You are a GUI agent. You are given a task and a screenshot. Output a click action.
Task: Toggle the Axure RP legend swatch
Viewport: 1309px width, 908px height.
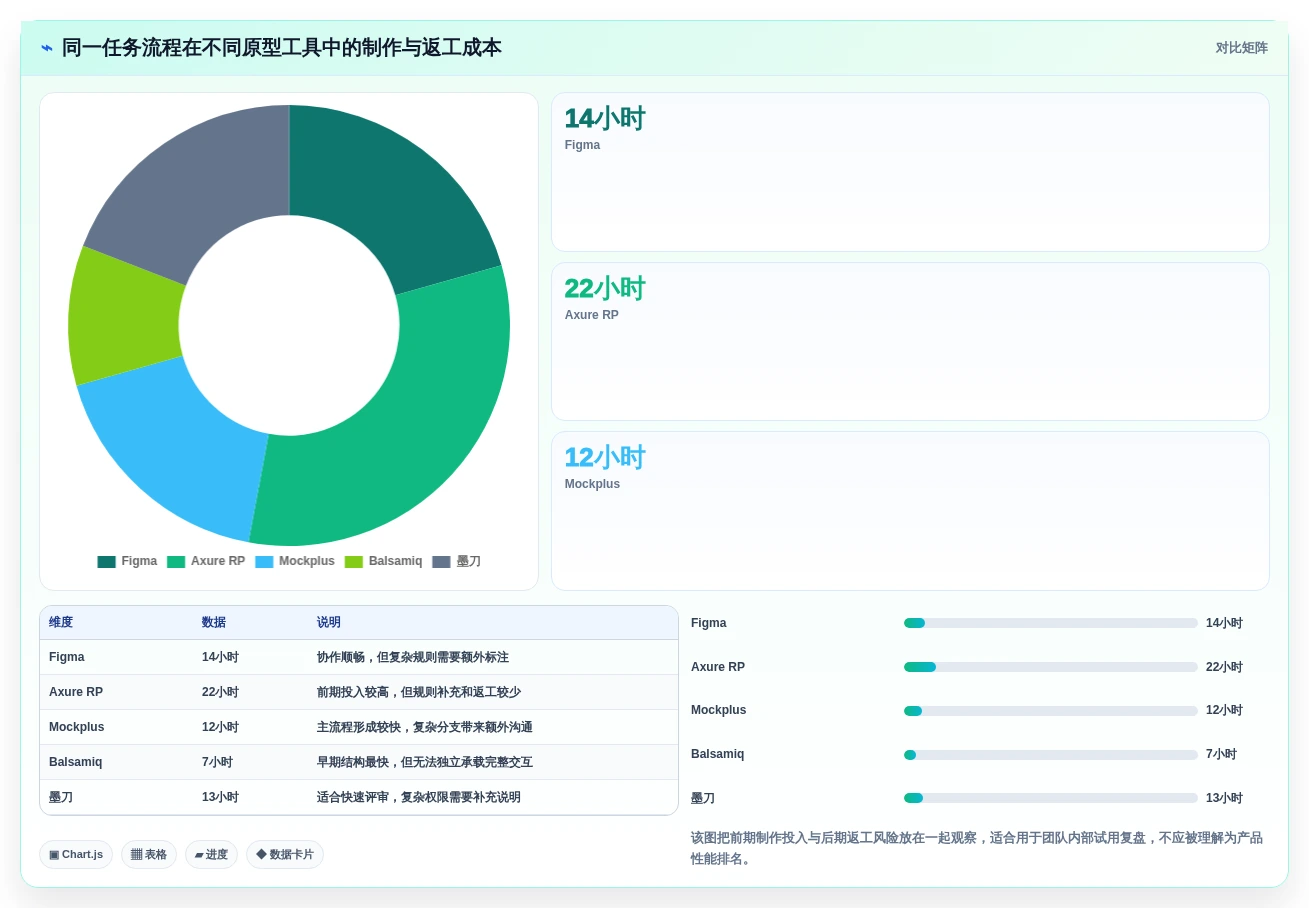[176, 562]
